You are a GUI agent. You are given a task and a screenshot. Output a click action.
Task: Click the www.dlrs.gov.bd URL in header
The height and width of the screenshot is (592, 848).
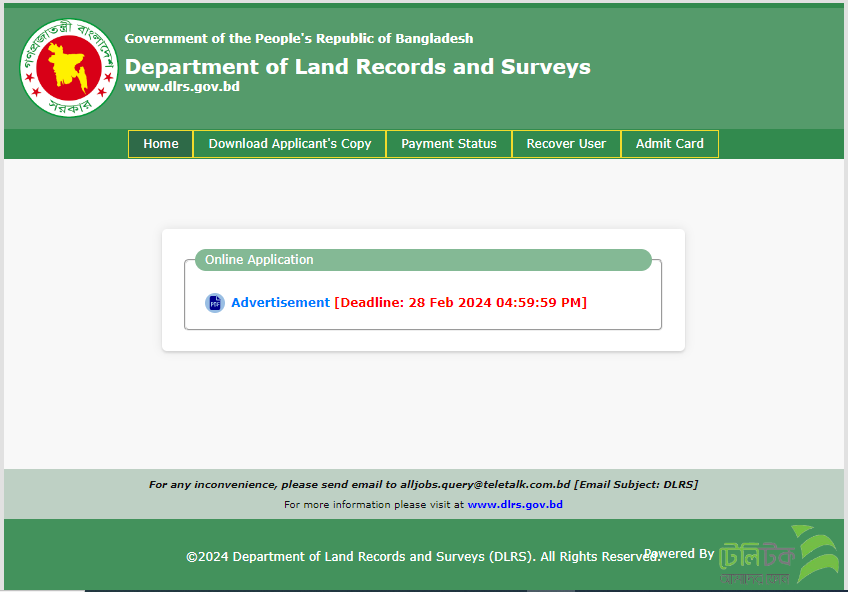182,87
